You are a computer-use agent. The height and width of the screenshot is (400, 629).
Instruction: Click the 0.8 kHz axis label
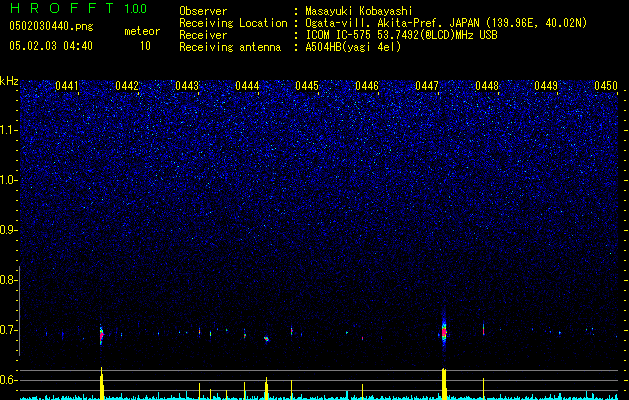(x=8, y=280)
